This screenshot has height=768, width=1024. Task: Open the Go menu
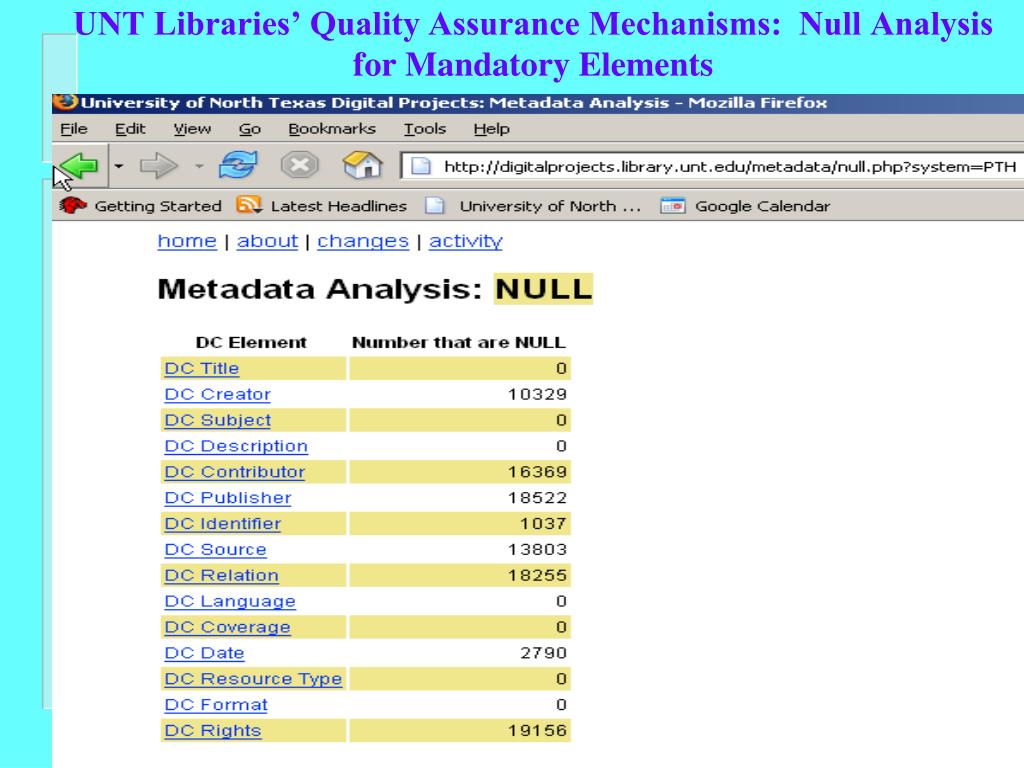click(x=249, y=129)
